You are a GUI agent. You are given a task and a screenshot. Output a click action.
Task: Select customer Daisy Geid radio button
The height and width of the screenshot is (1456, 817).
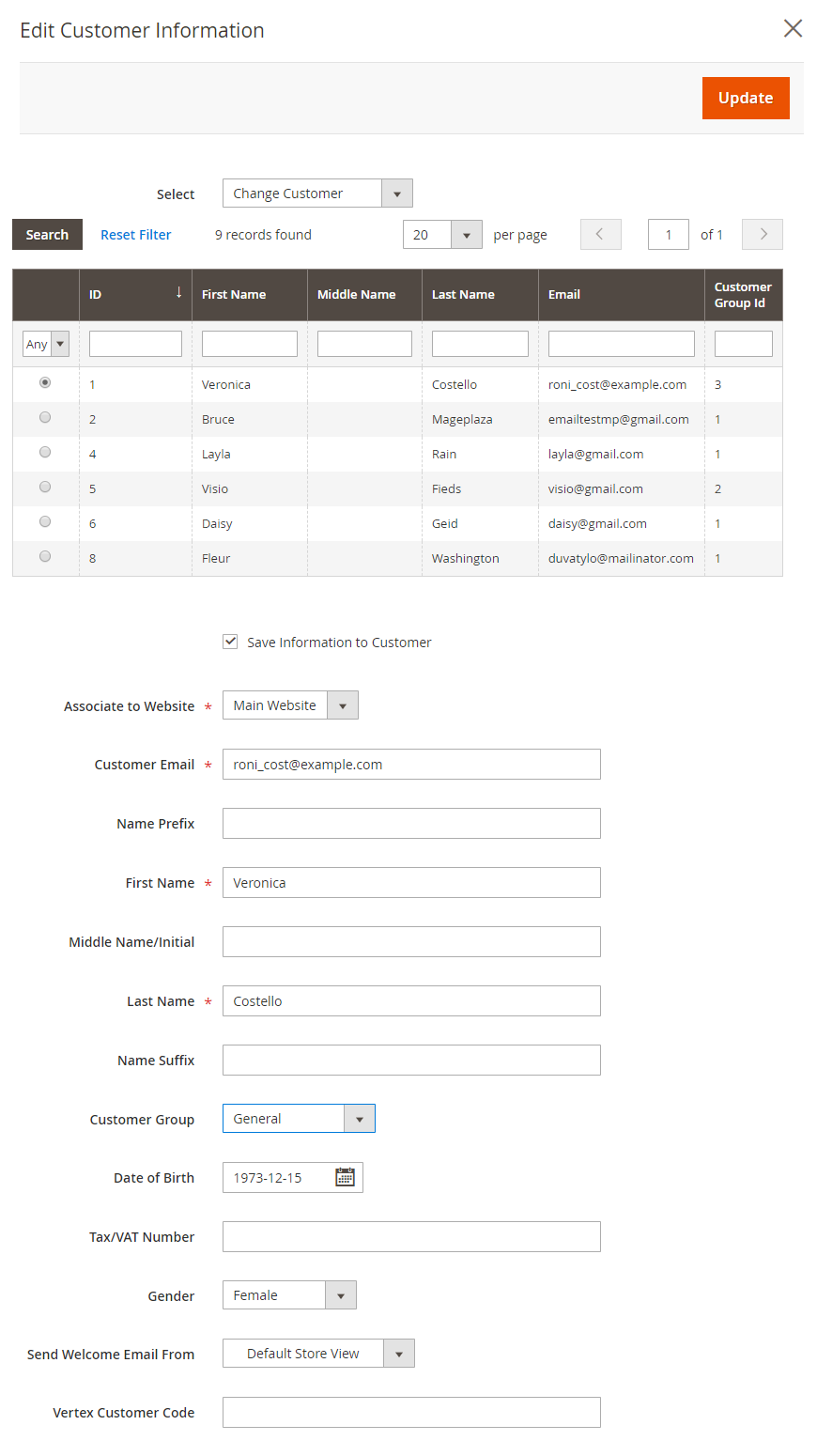pyautogui.click(x=45, y=522)
